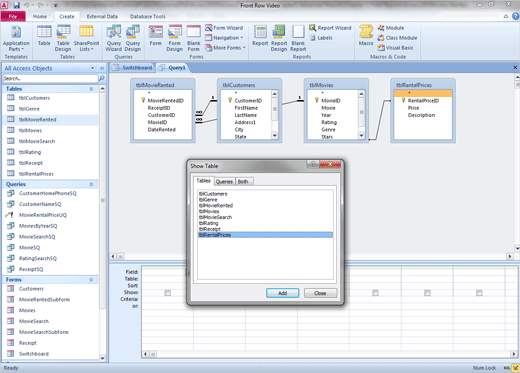Toggle Show checkbox in first grid column

[168, 293]
